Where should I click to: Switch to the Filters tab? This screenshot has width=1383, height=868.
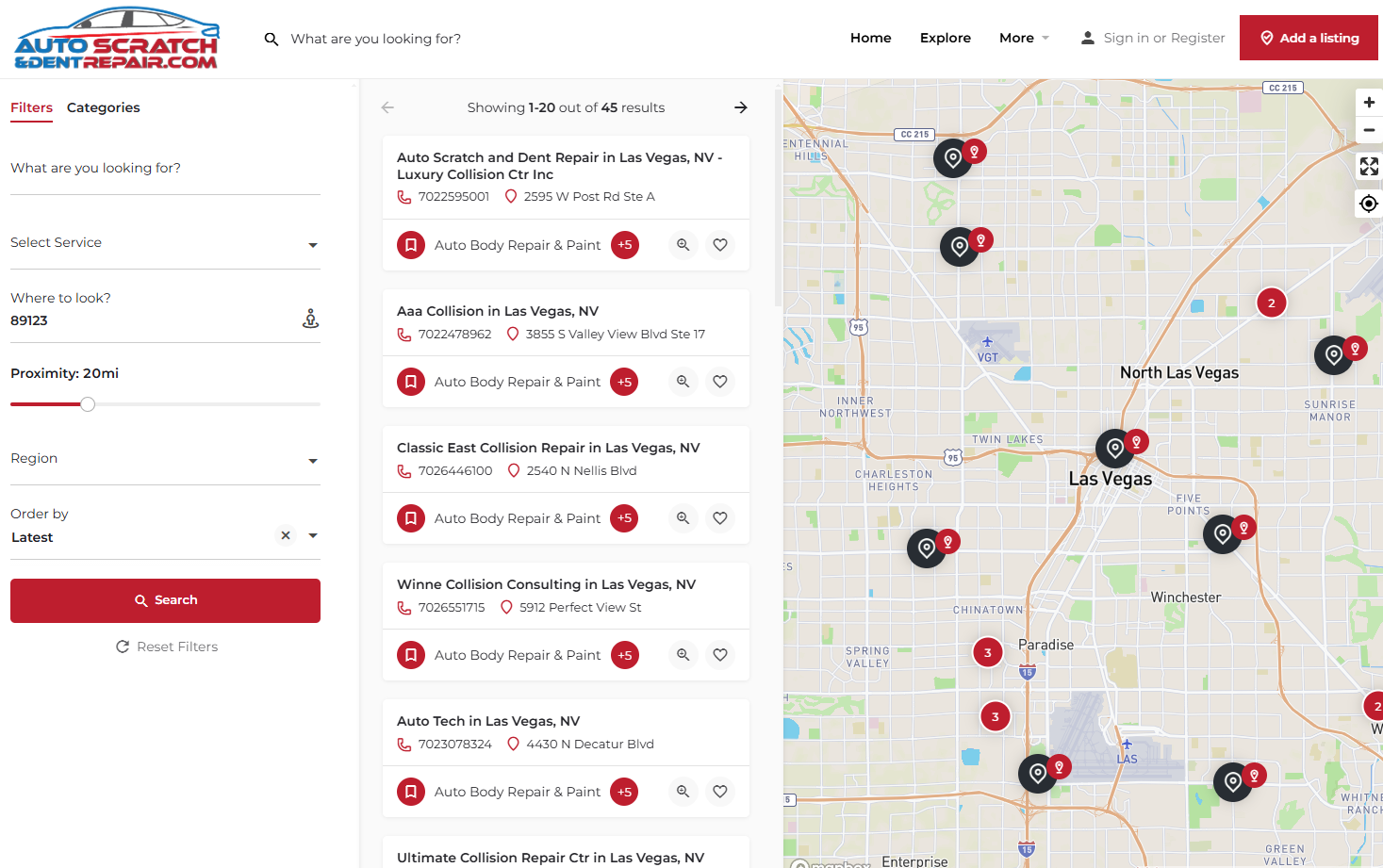pyautogui.click(x=31, y=107)
